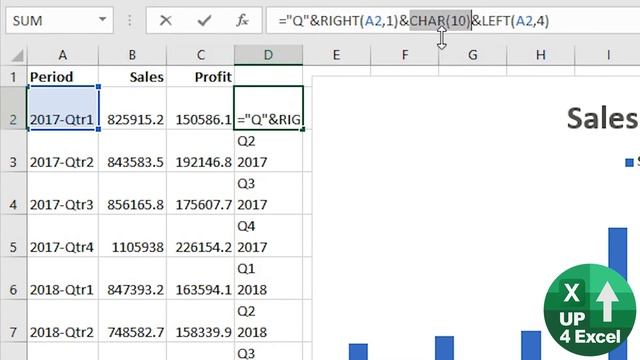Select column F header
The width and height of the screenshot is (640, 360).
pos(404,55)
